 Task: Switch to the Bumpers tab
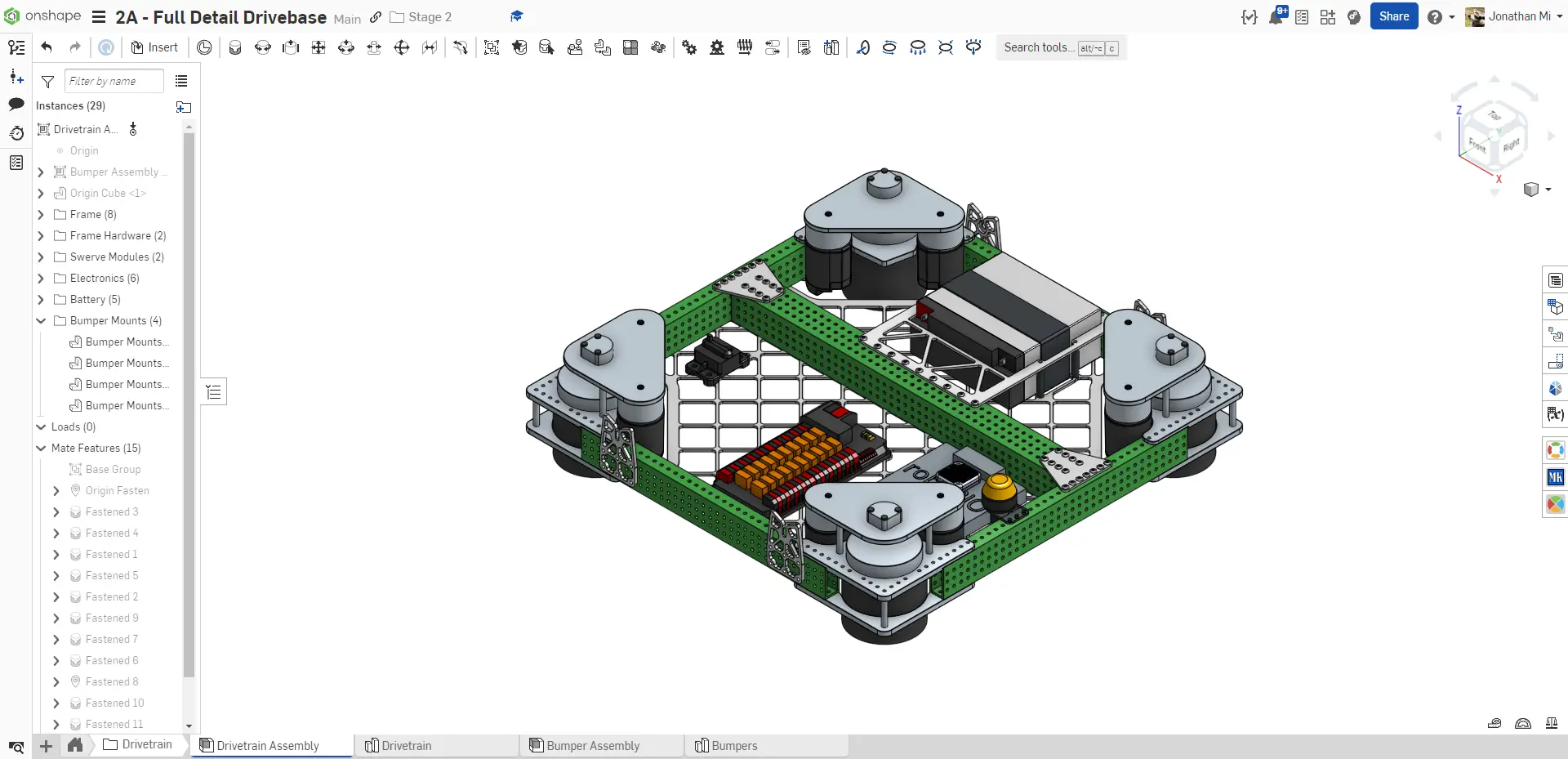pos(733,746)
